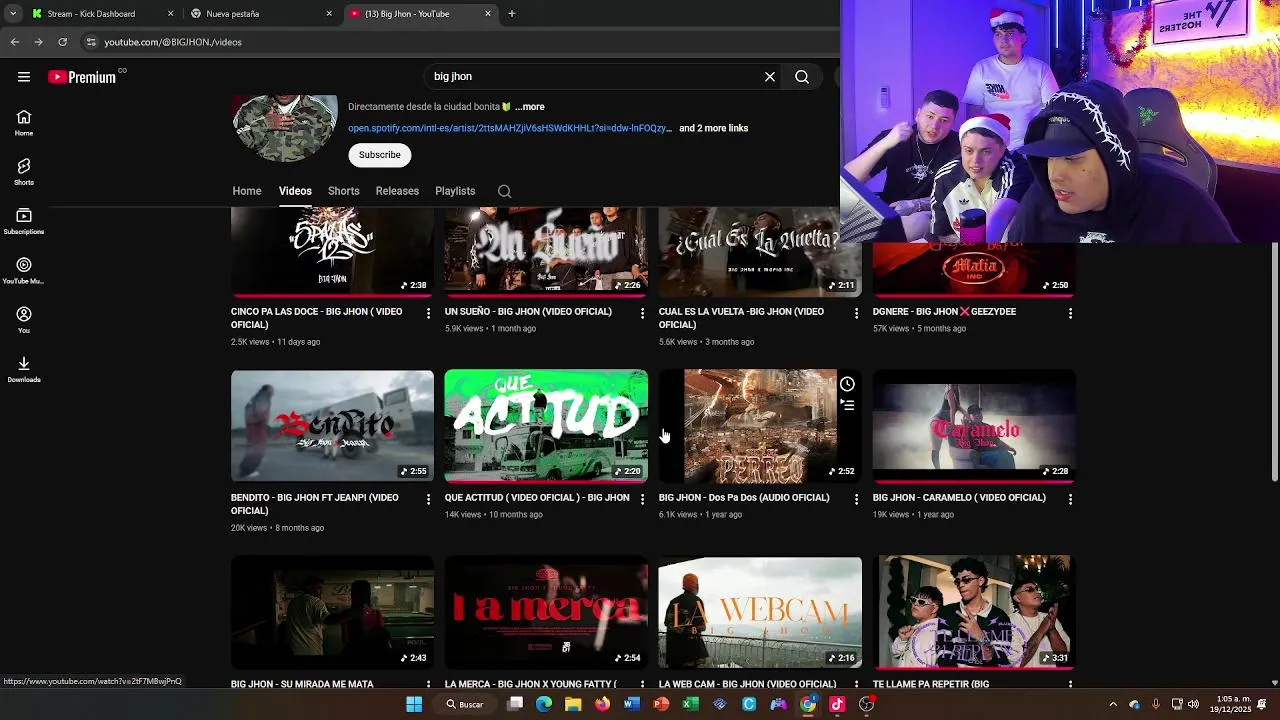Expand channel description with ...more
This screenshot has height=720, width=1280.
click(x=530, y=107)
